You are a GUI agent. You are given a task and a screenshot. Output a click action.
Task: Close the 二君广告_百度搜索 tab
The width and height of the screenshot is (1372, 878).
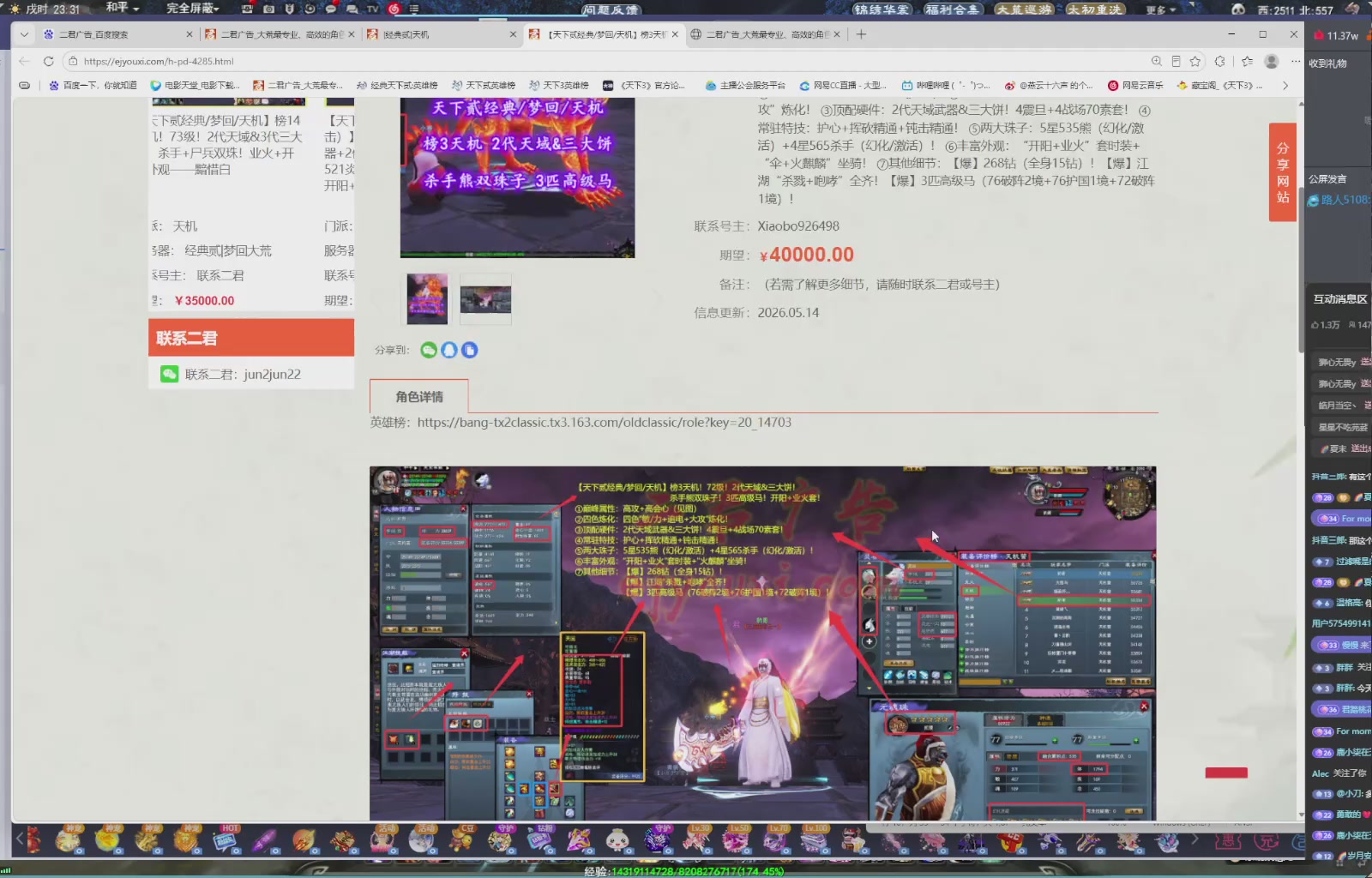click(x=190, y=34)
